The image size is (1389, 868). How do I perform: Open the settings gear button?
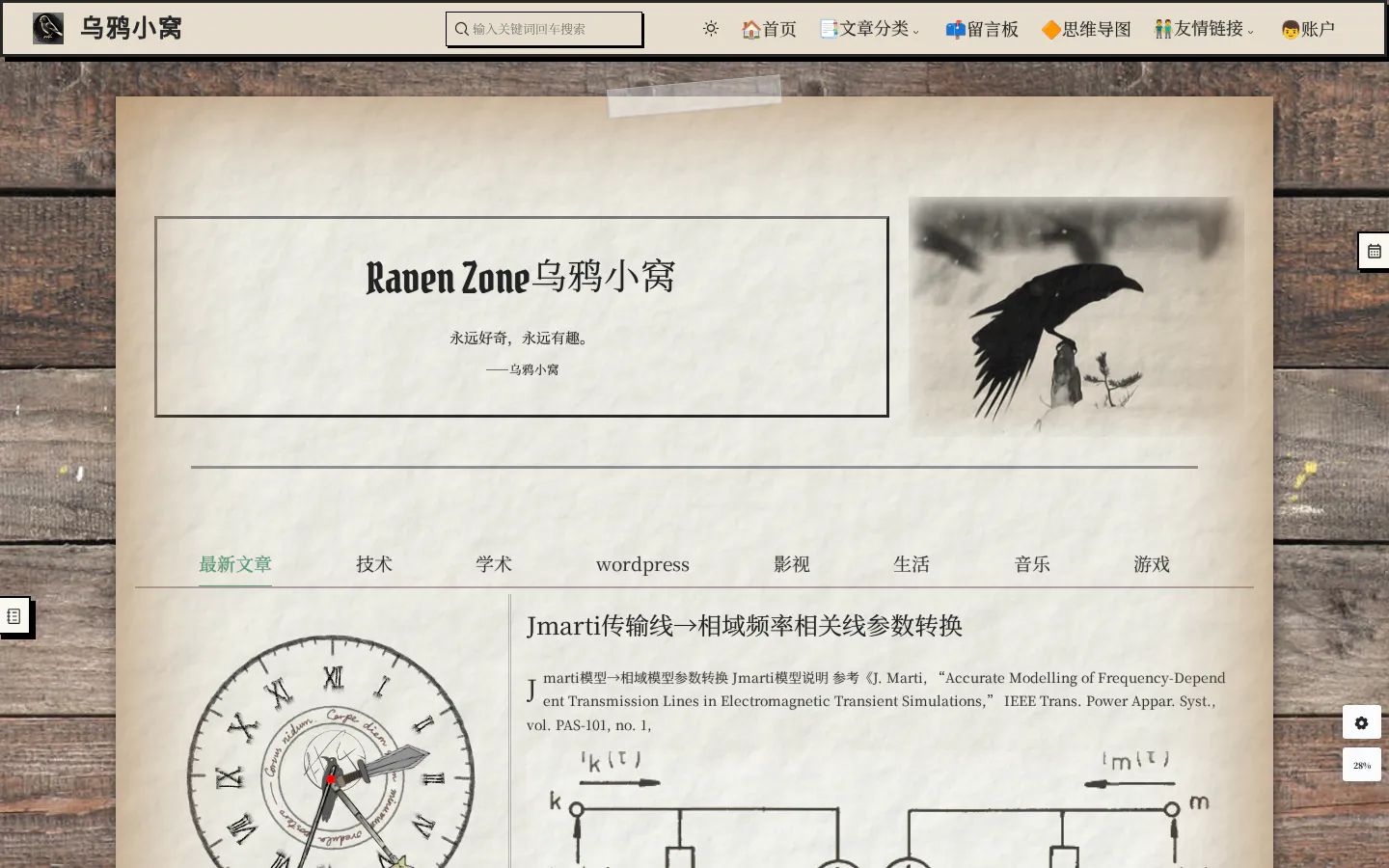pos(1361,722)
